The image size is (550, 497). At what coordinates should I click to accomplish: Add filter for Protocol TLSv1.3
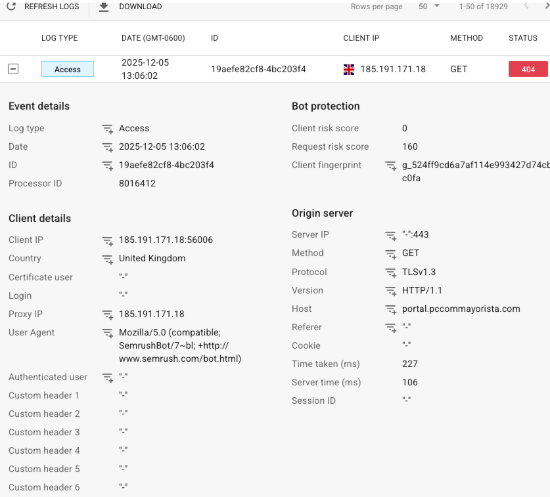click(x=390, y=273)
